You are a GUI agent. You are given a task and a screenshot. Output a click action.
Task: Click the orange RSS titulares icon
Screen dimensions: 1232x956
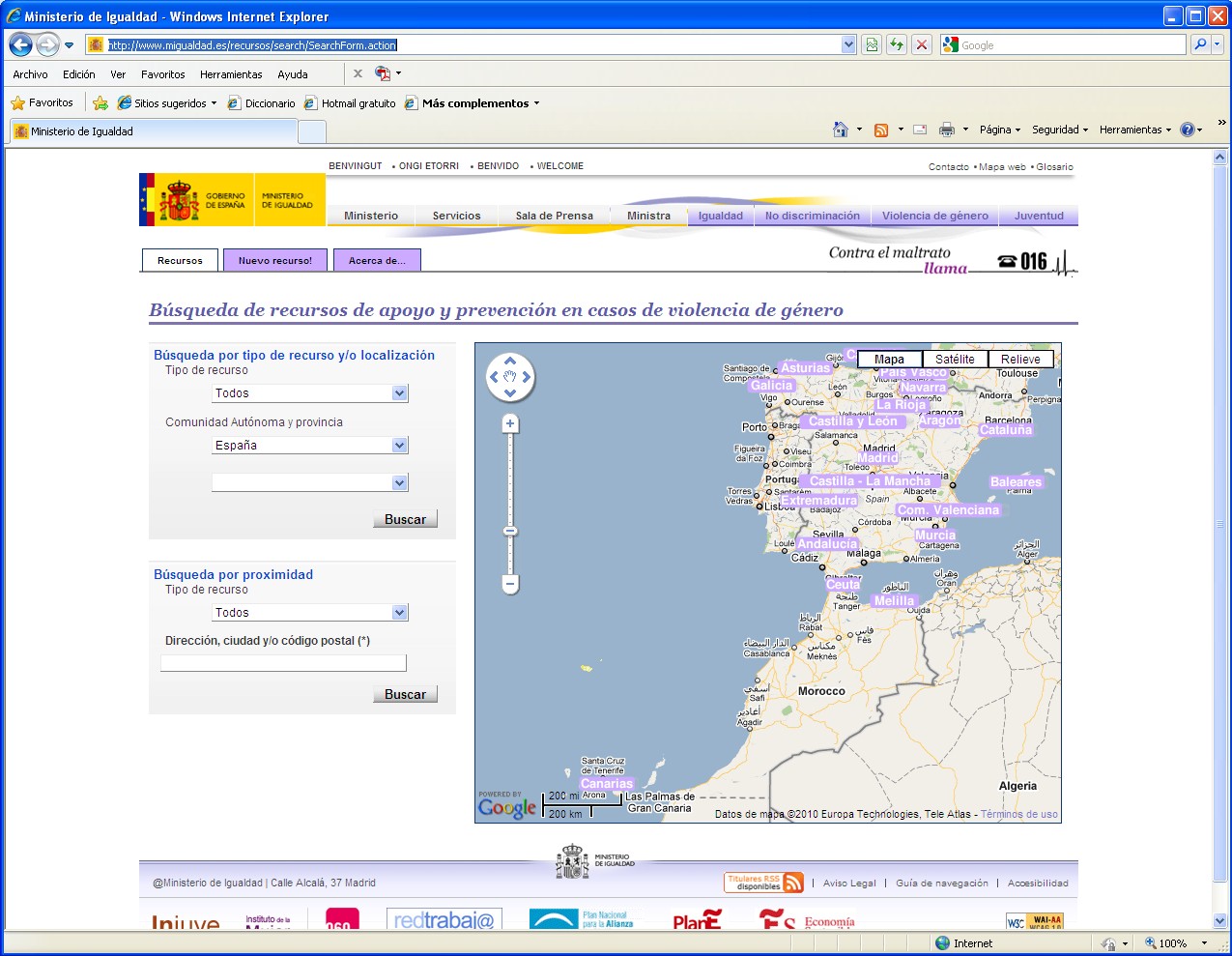coord(793,883)
